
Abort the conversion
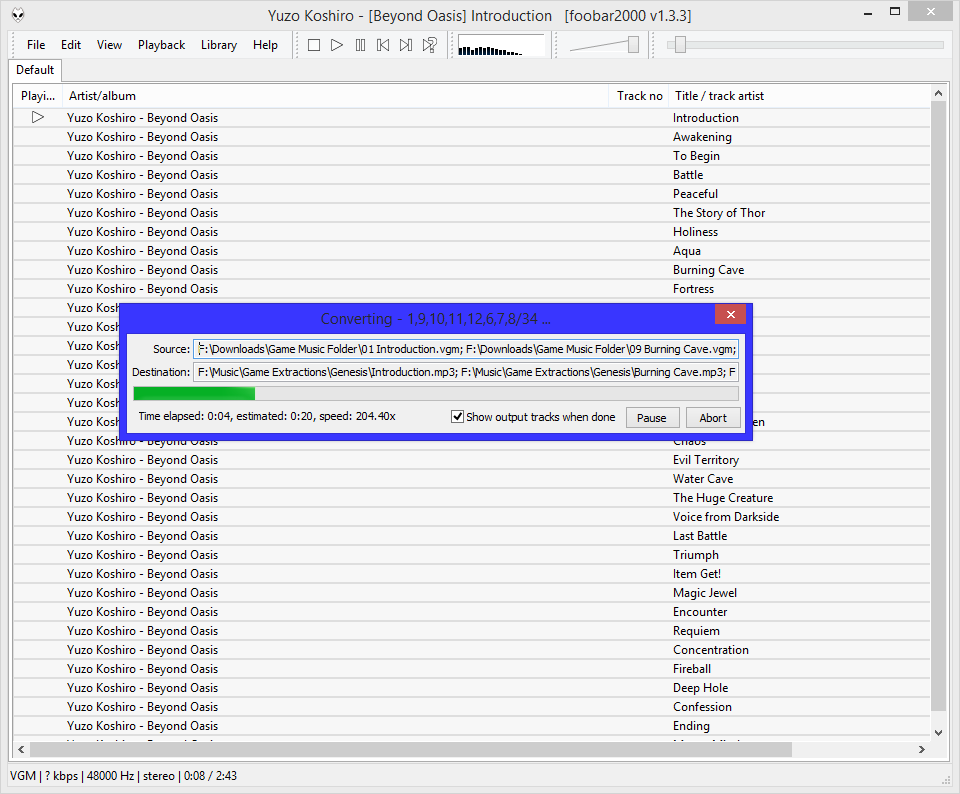[713, 418]
